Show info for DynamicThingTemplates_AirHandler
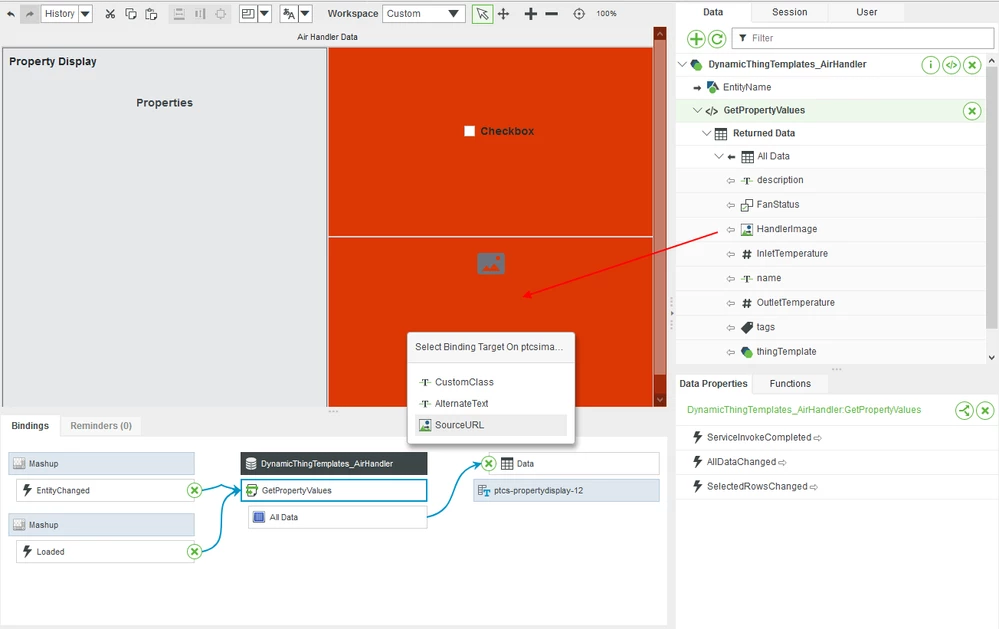 point(930,64)
